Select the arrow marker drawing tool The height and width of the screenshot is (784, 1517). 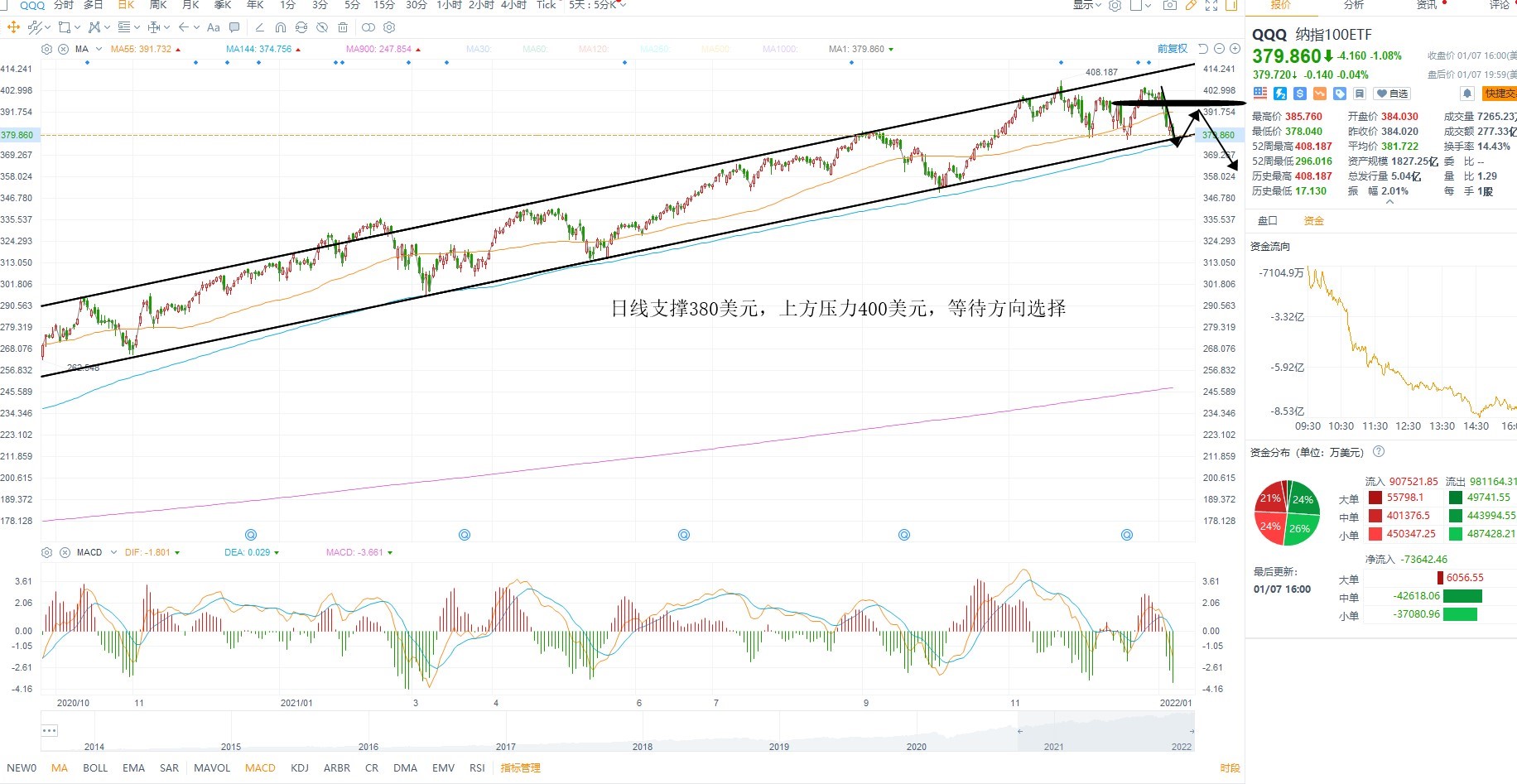[x=184, y=27]
